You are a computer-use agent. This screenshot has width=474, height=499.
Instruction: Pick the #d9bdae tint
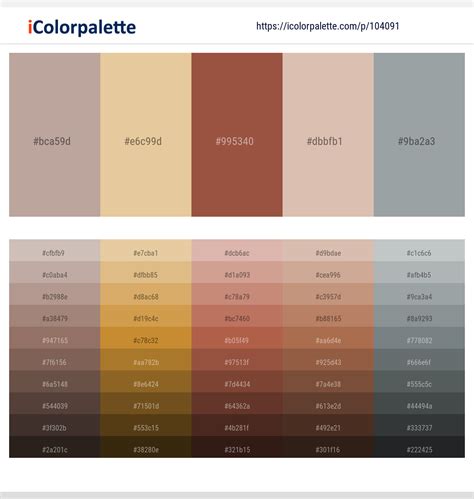click(x=328, y=250)
